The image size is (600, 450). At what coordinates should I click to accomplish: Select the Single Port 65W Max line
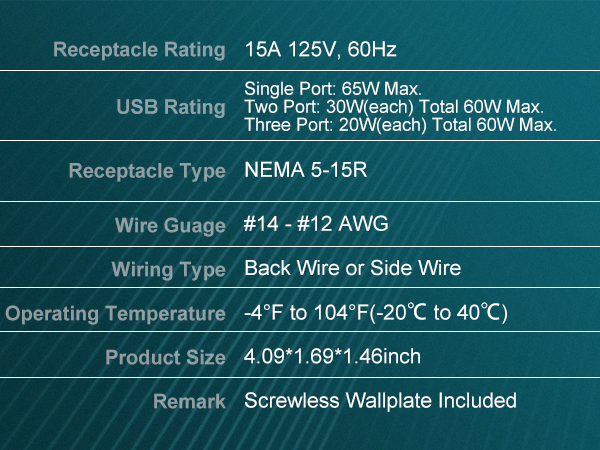(333, 90)
